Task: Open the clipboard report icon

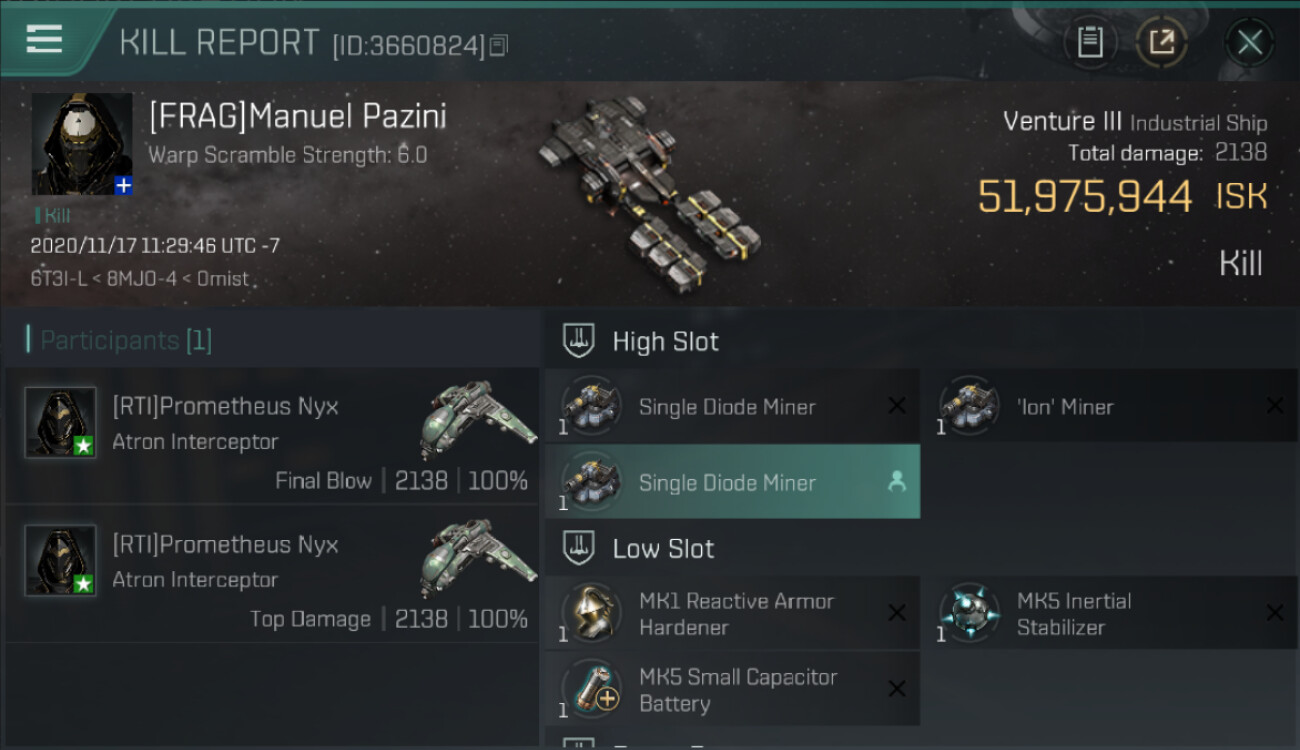Action: click(1090, 42)
